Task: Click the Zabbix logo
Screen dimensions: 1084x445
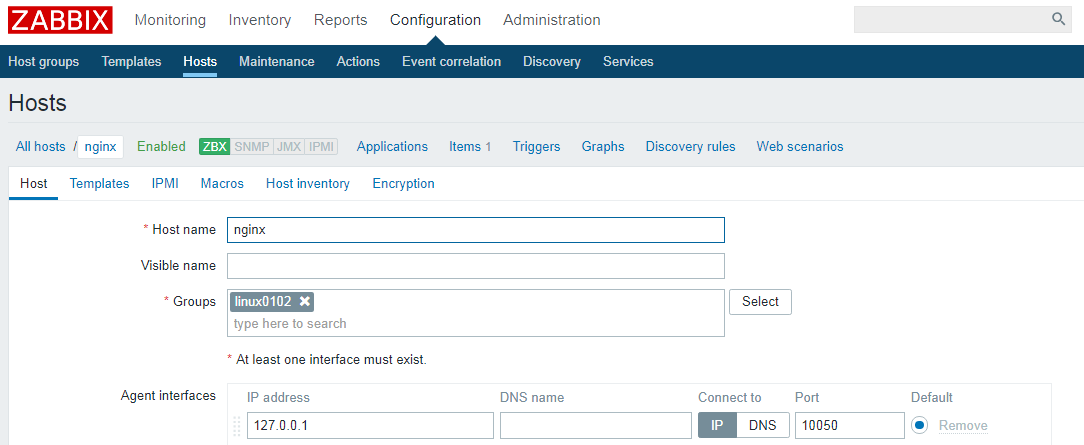Action: [61, 20]
